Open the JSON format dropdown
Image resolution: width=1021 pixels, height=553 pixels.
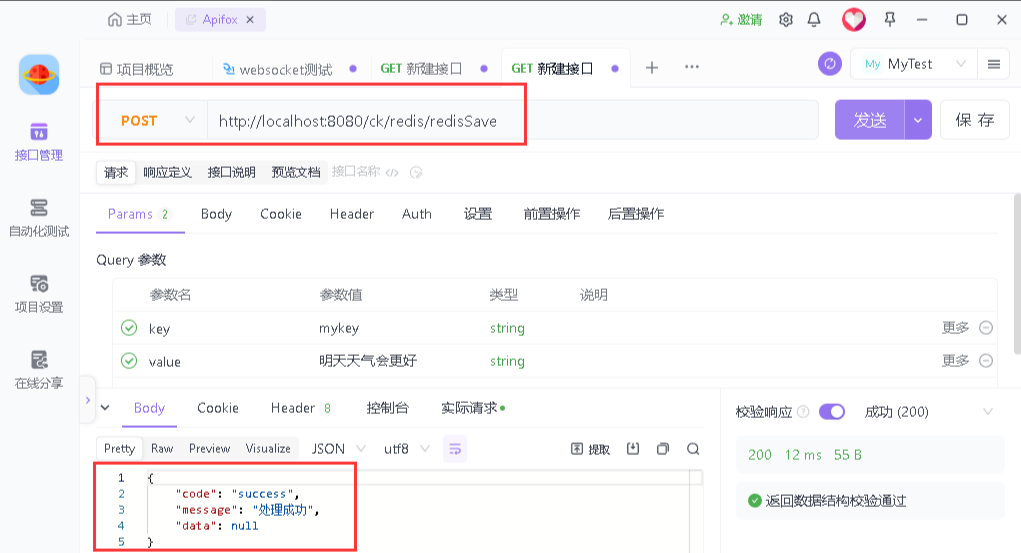(x=338, y=449)
